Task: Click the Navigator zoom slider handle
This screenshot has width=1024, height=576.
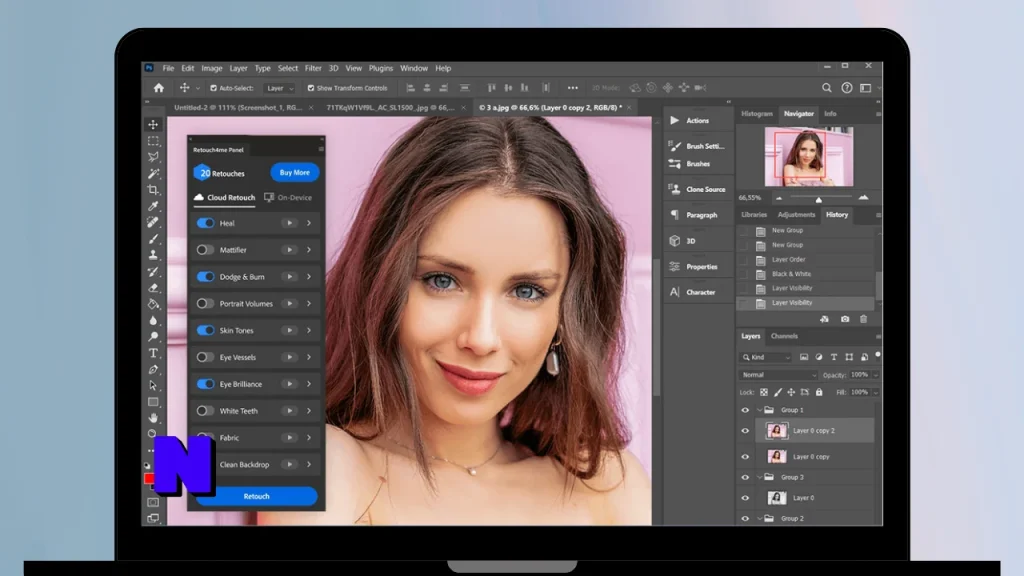Action: click(818, 199)
